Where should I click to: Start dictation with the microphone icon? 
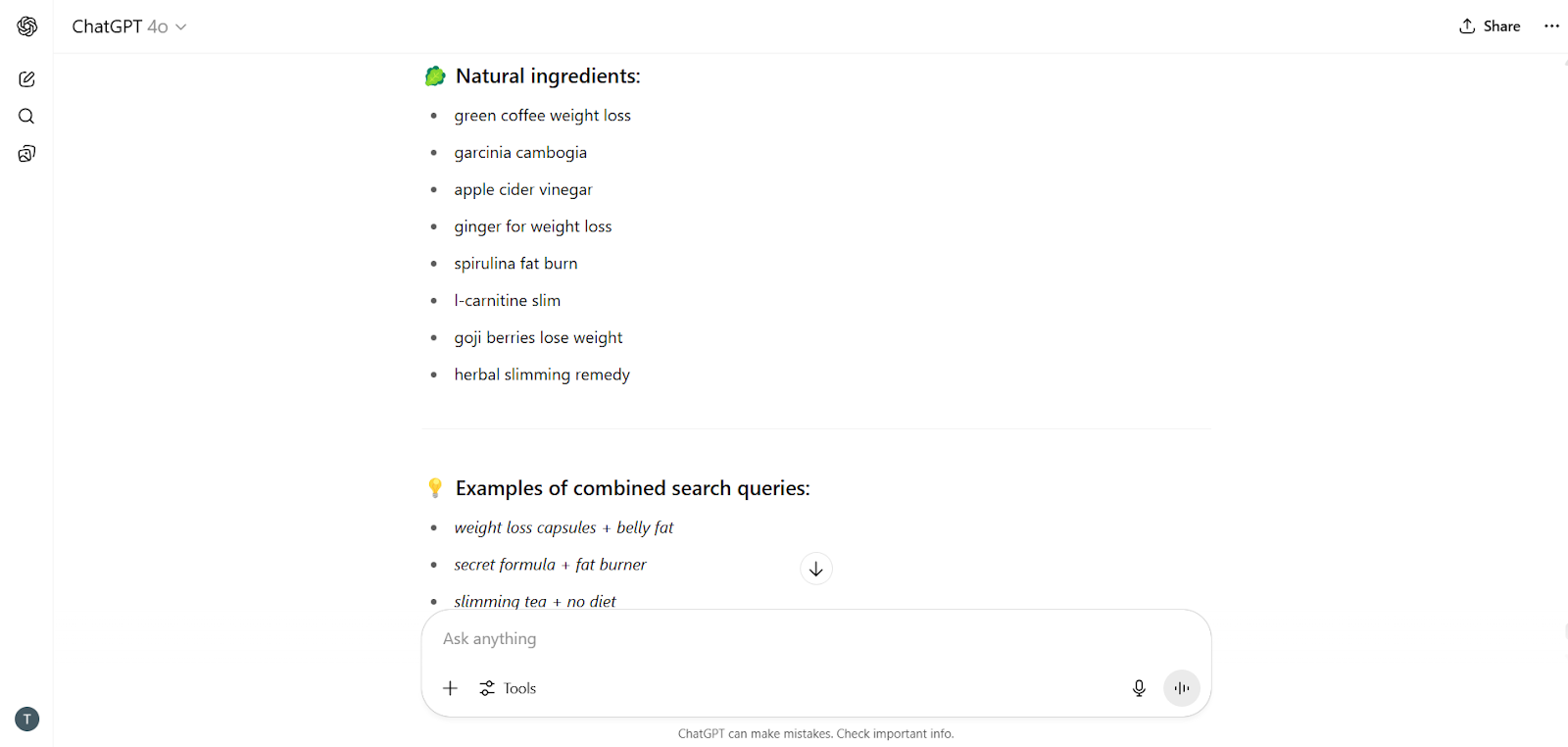pos(1139,688)
